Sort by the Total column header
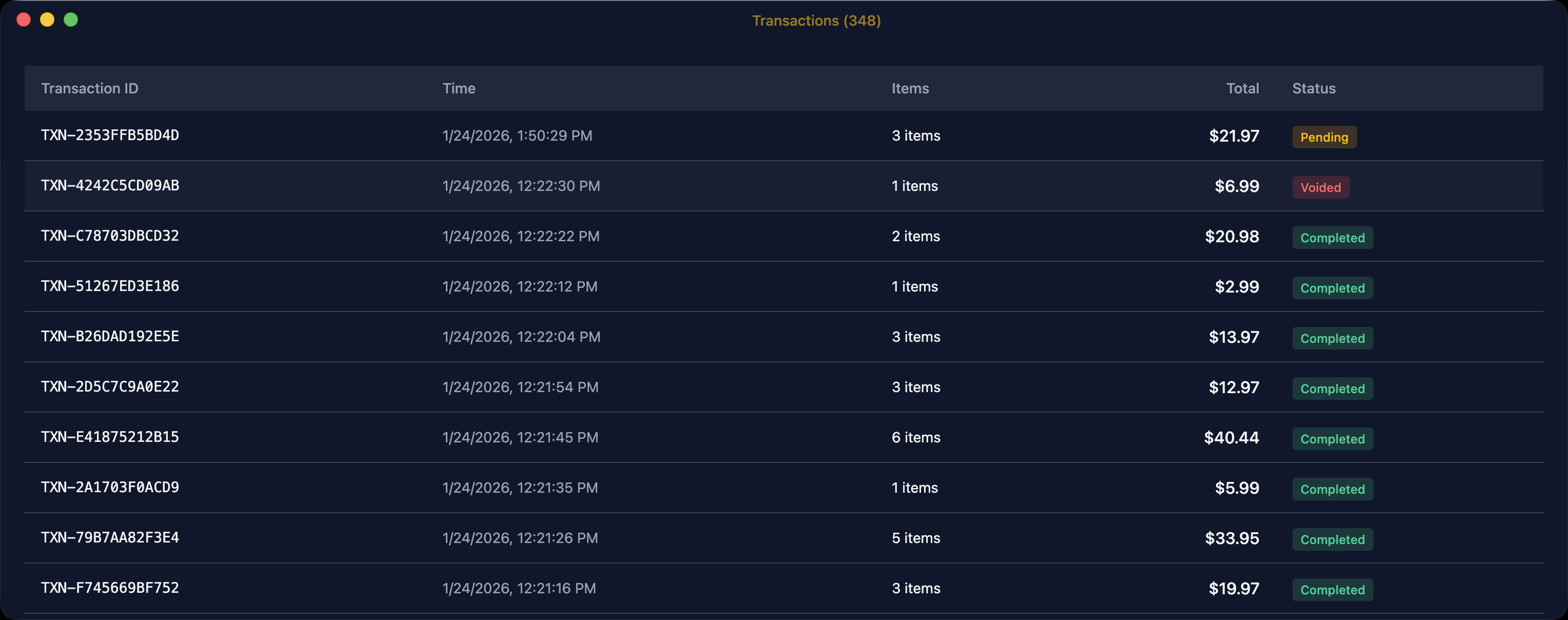 click(x=1243, y=88)
